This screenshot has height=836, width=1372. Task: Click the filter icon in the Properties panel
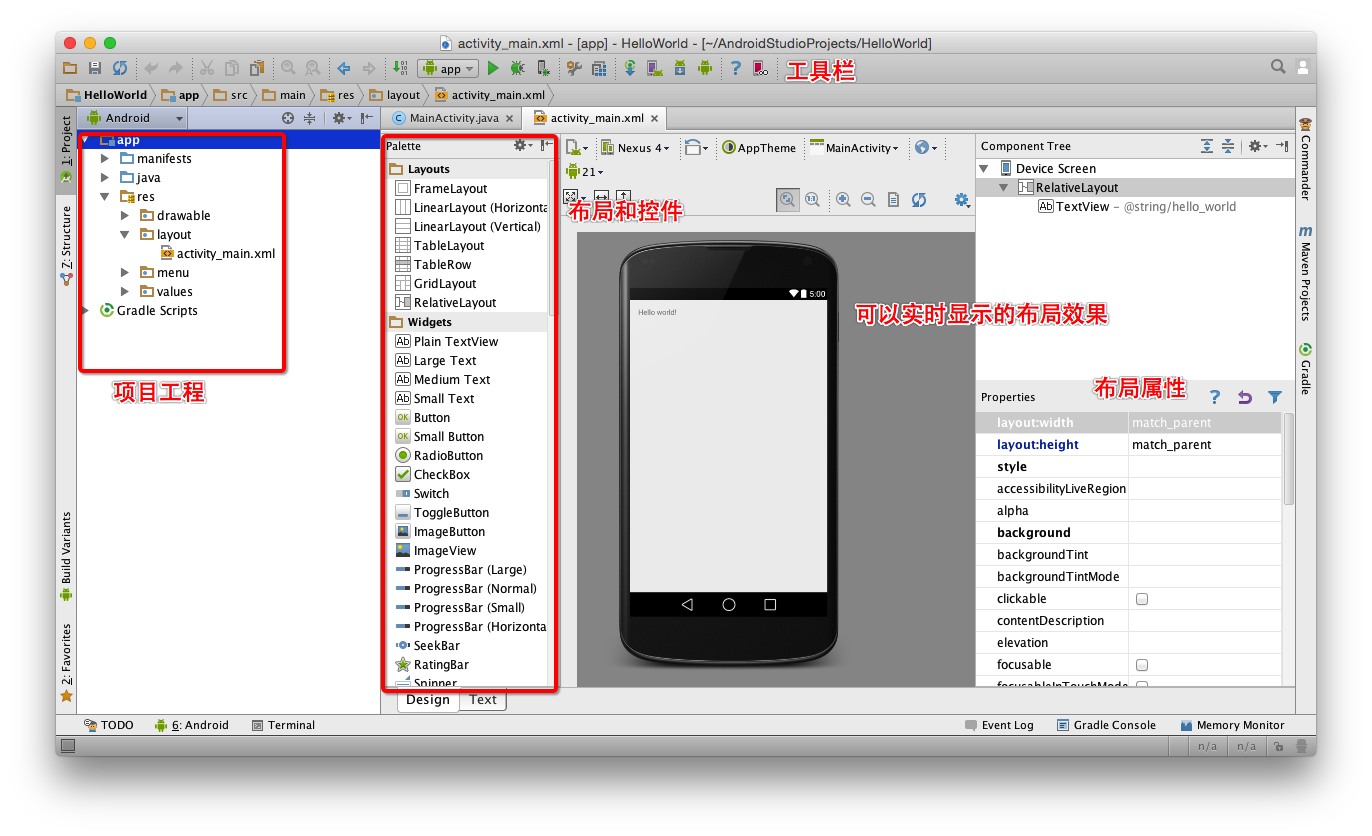1275,397
